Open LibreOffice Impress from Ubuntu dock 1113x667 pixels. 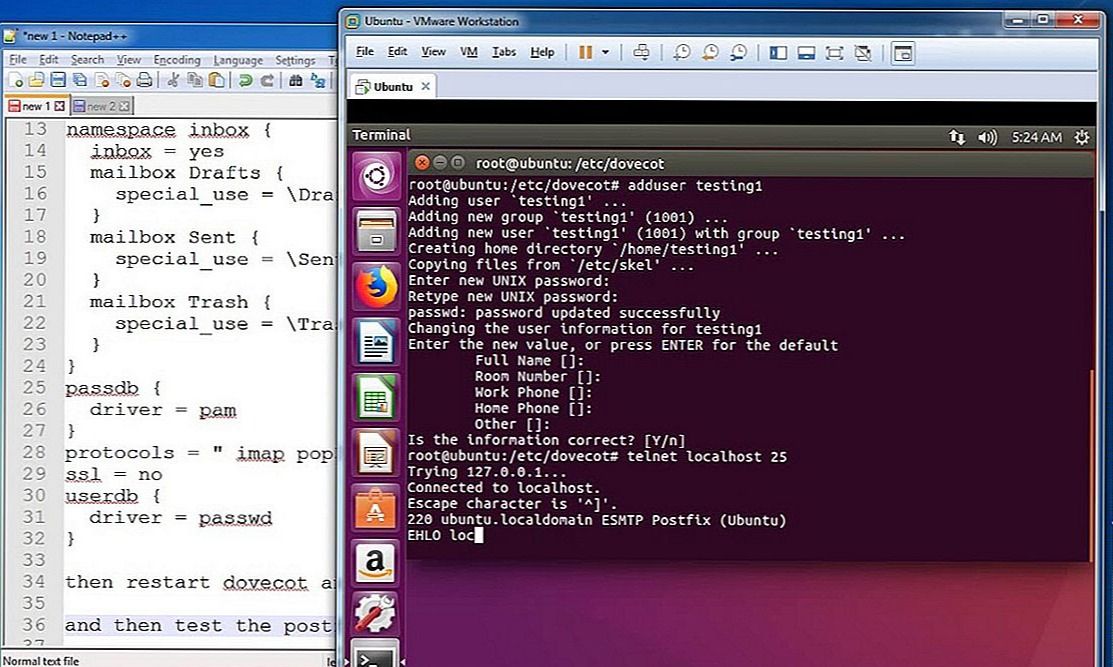[376, 453]
